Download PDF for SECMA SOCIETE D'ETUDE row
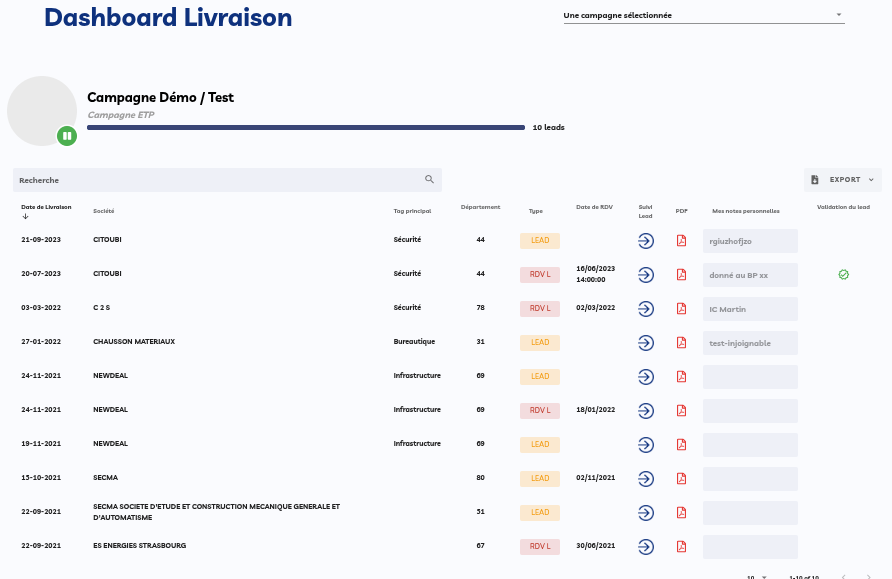The width and height of the screenshot is (892, 579). click(681, 512)
